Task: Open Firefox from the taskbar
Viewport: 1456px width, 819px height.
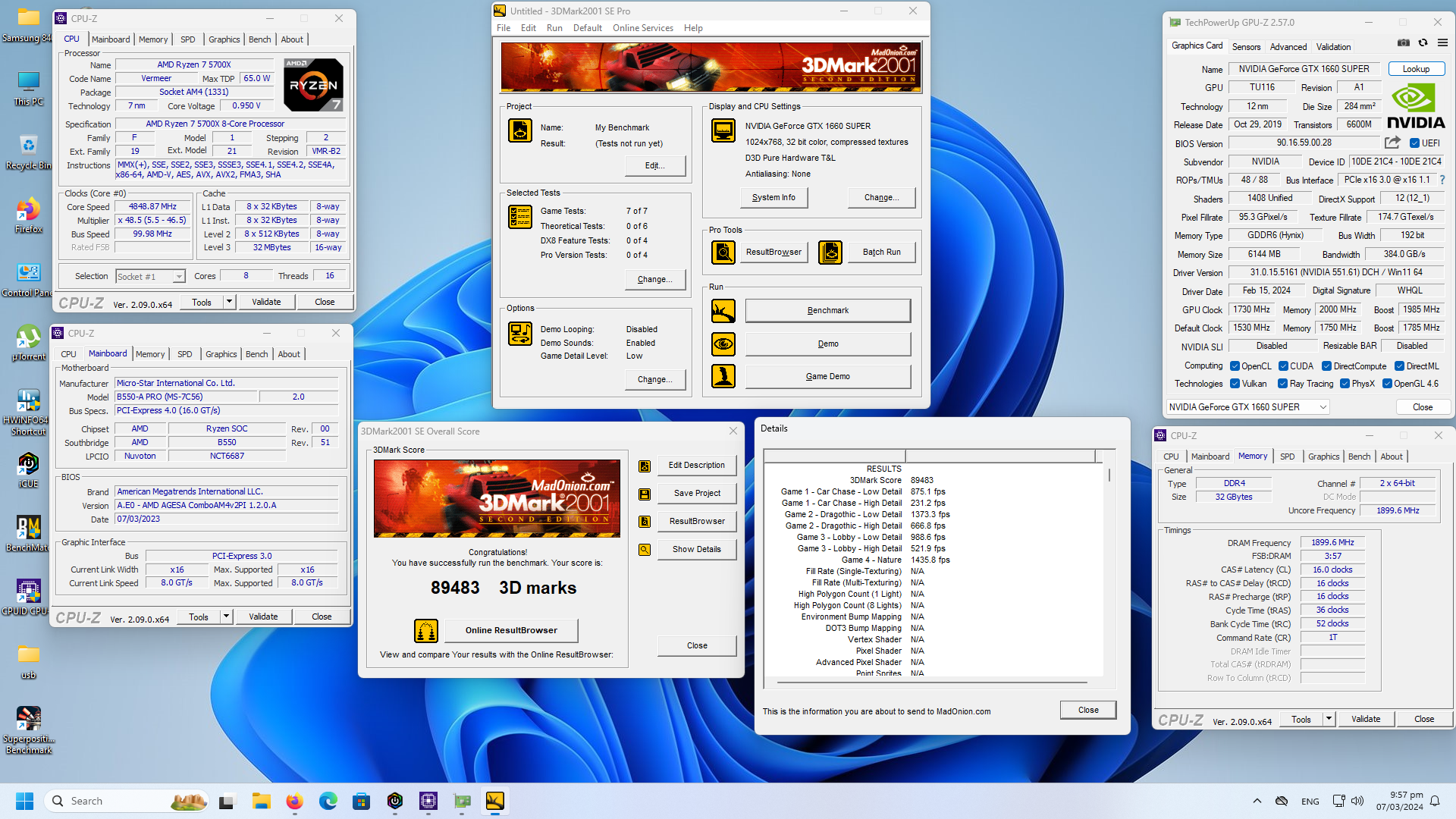Action: (295, 801)
